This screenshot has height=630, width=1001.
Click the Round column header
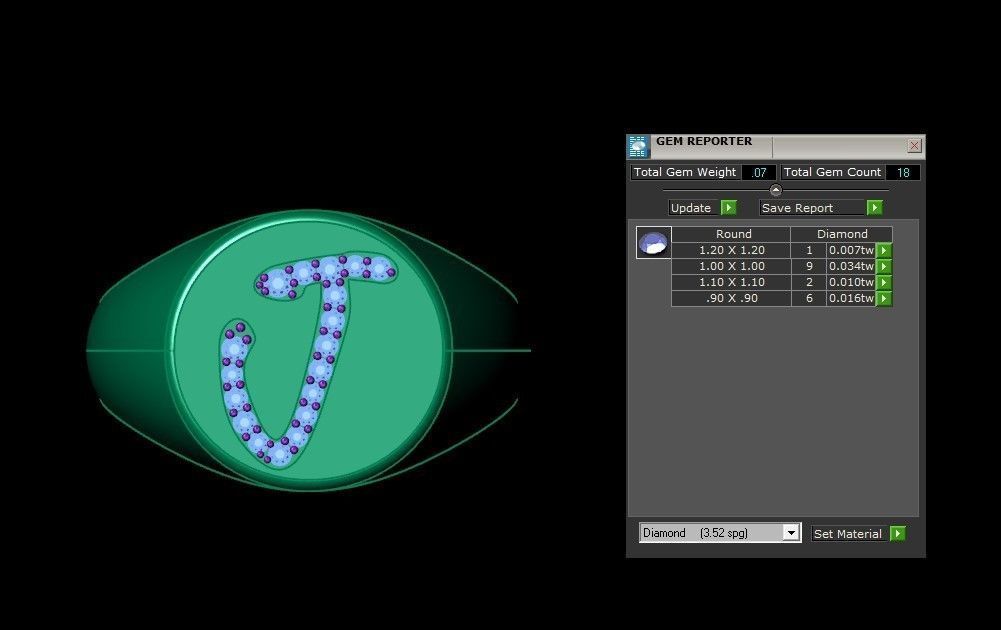(x=732, y=234)
